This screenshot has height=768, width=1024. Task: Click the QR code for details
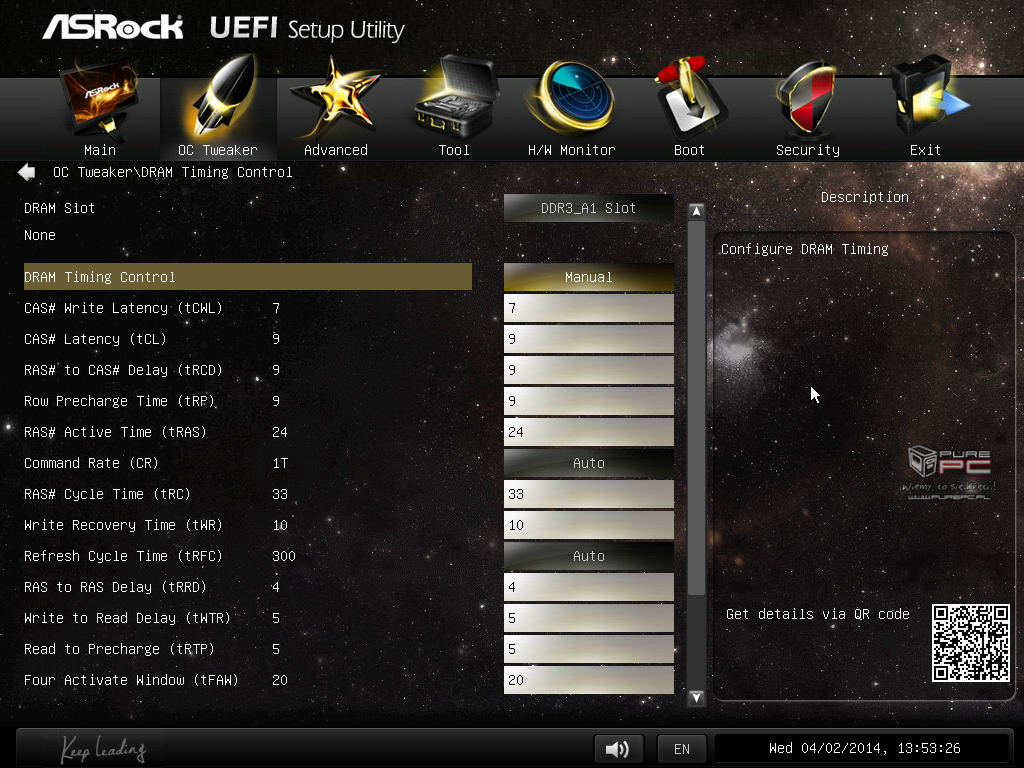(970, 643)
